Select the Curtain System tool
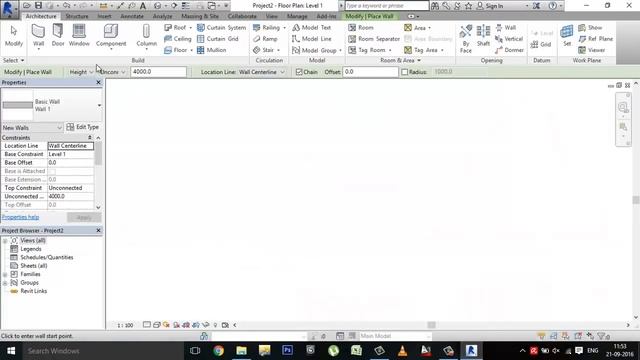The width and height of the screenshot is (640, 360). point(221,27)
